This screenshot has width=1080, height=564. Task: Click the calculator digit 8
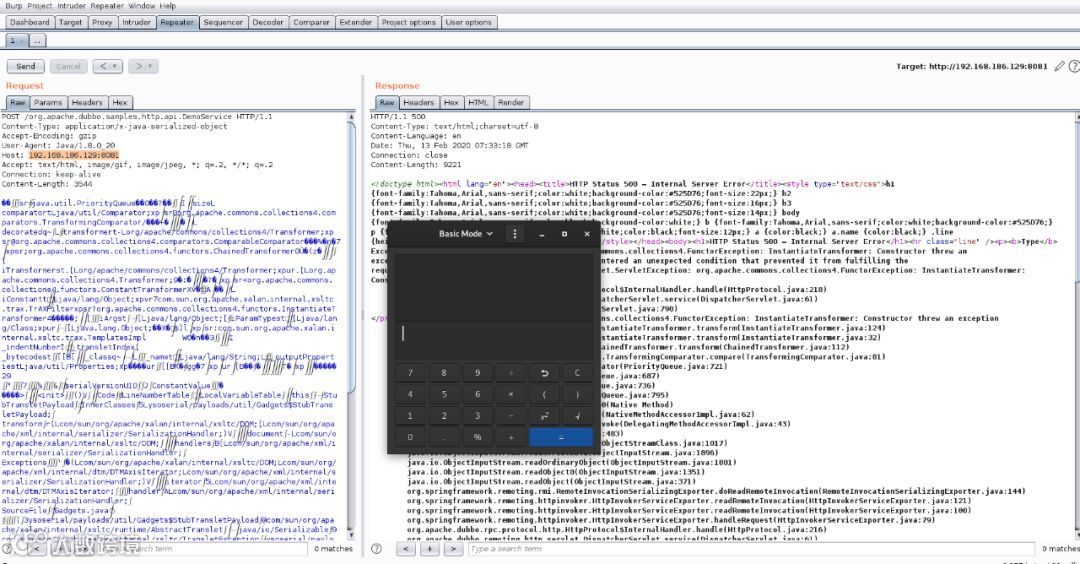tap(444, 373)
